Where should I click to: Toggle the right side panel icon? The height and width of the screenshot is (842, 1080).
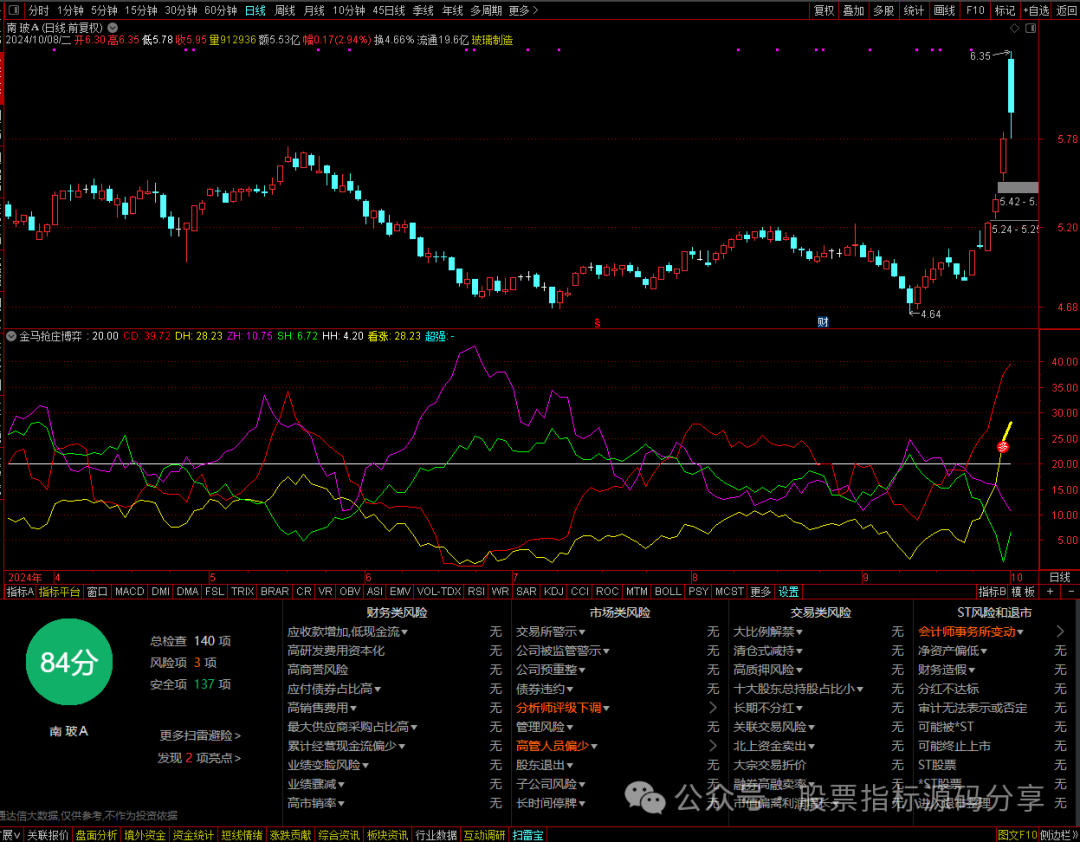(1030, 28)
